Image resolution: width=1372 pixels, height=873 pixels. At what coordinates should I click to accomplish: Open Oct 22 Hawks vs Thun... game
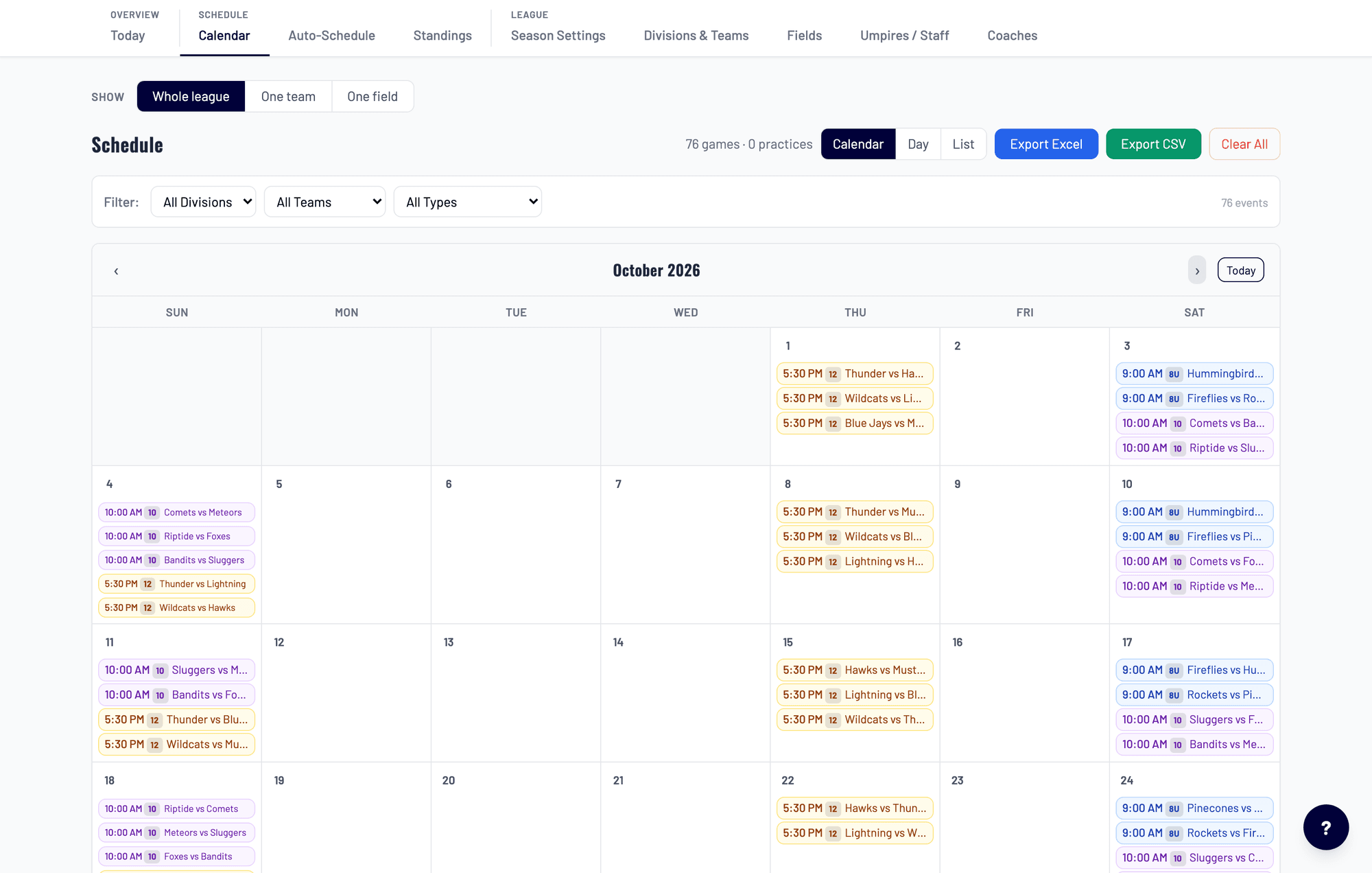point(855,808)
